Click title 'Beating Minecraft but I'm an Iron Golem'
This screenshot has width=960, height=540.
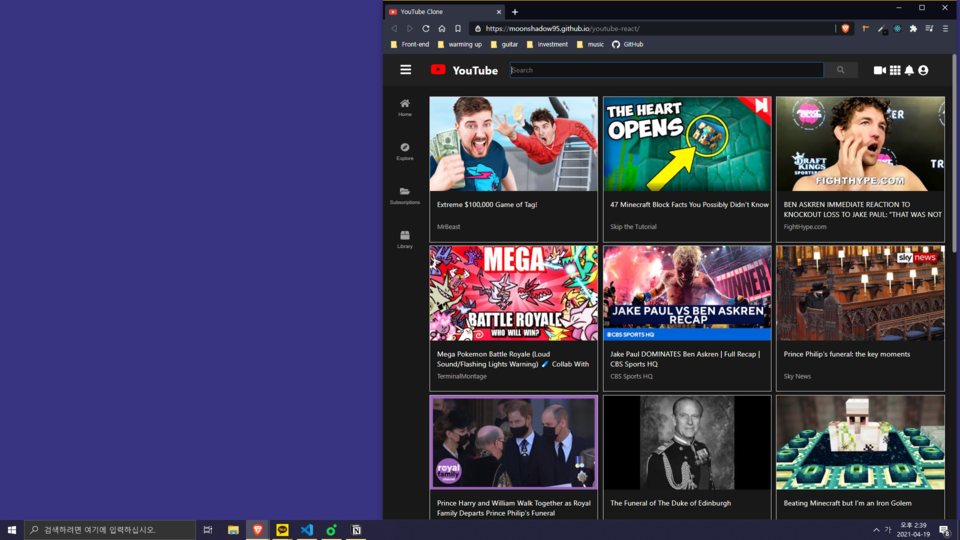[847, 503]
